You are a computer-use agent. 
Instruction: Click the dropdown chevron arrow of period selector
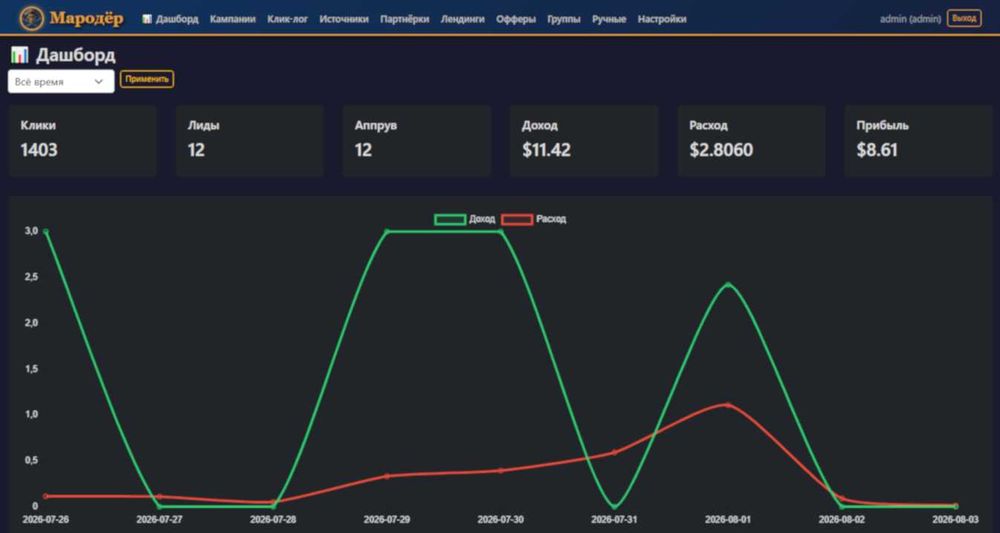pos(99,82)
